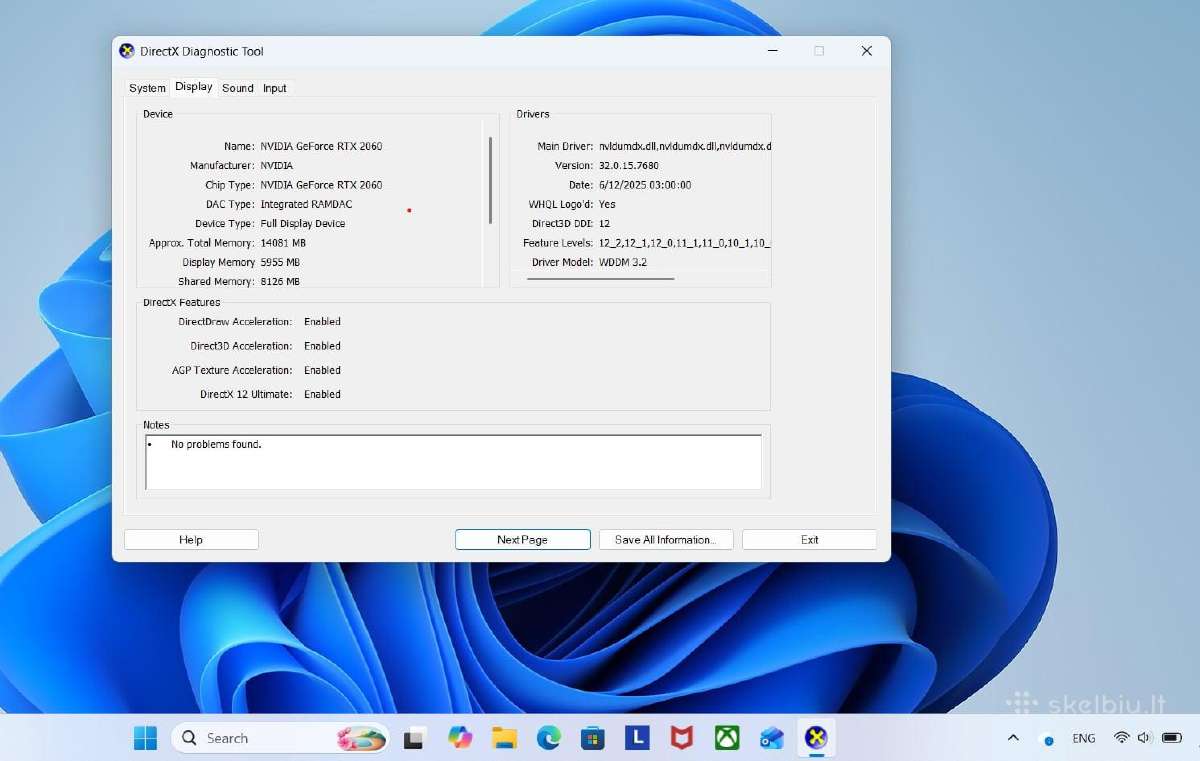The width and height of the screenshot is (1200, 761).
Task: Click the DirectDraw Acceleration label
Action: (235, 322)
